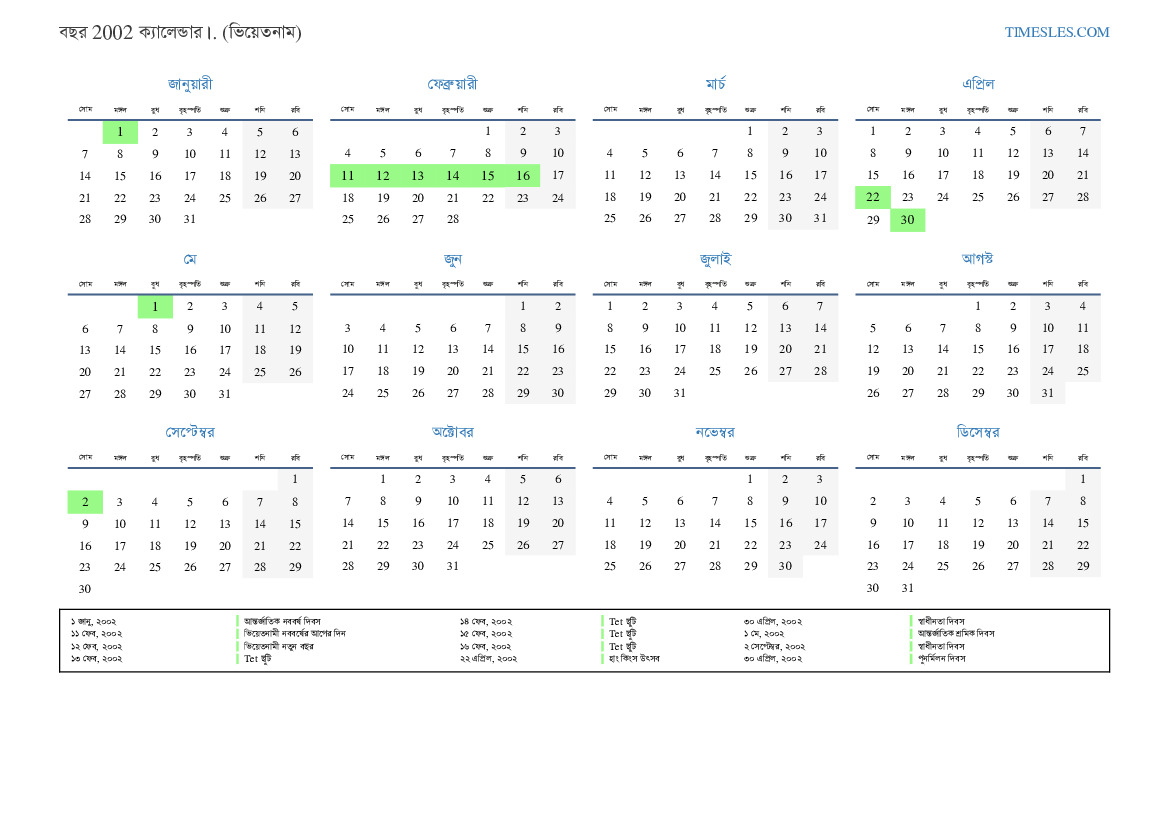Click legend entry 'আন্তর্জাতিক নববর্ষ দিবস'
Viewport: 1169px width, 827px height.
(283, 621)
